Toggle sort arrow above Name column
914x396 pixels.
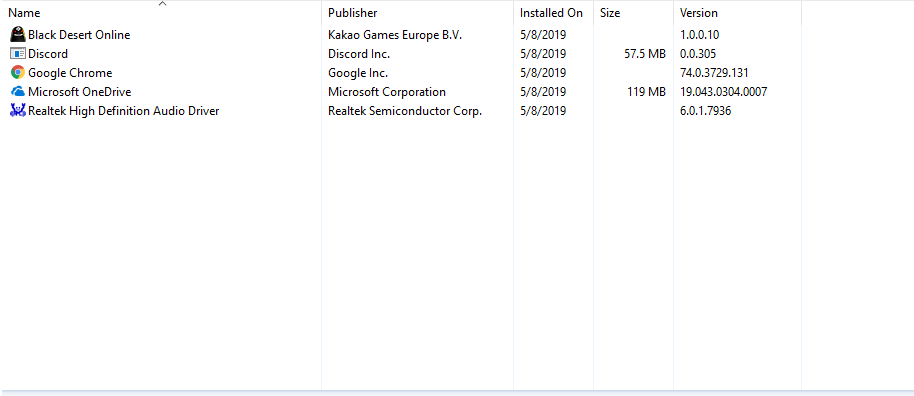[163, 3]
